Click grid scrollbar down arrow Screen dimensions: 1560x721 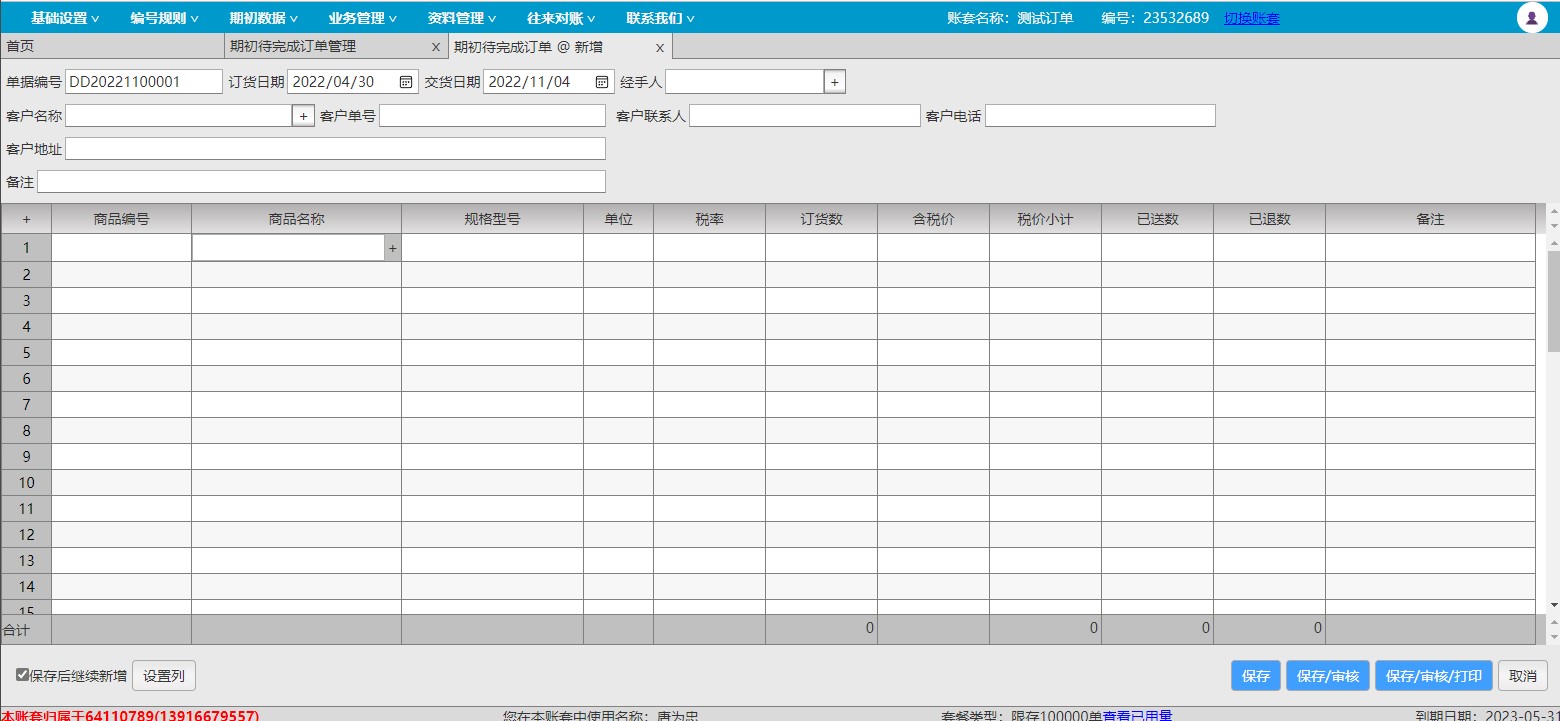[1553, 605]
